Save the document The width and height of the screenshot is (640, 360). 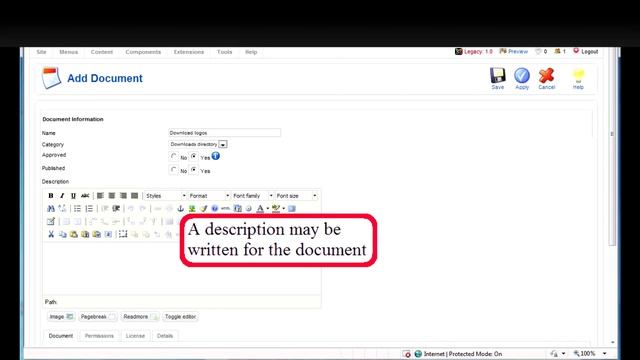point(498,78)
